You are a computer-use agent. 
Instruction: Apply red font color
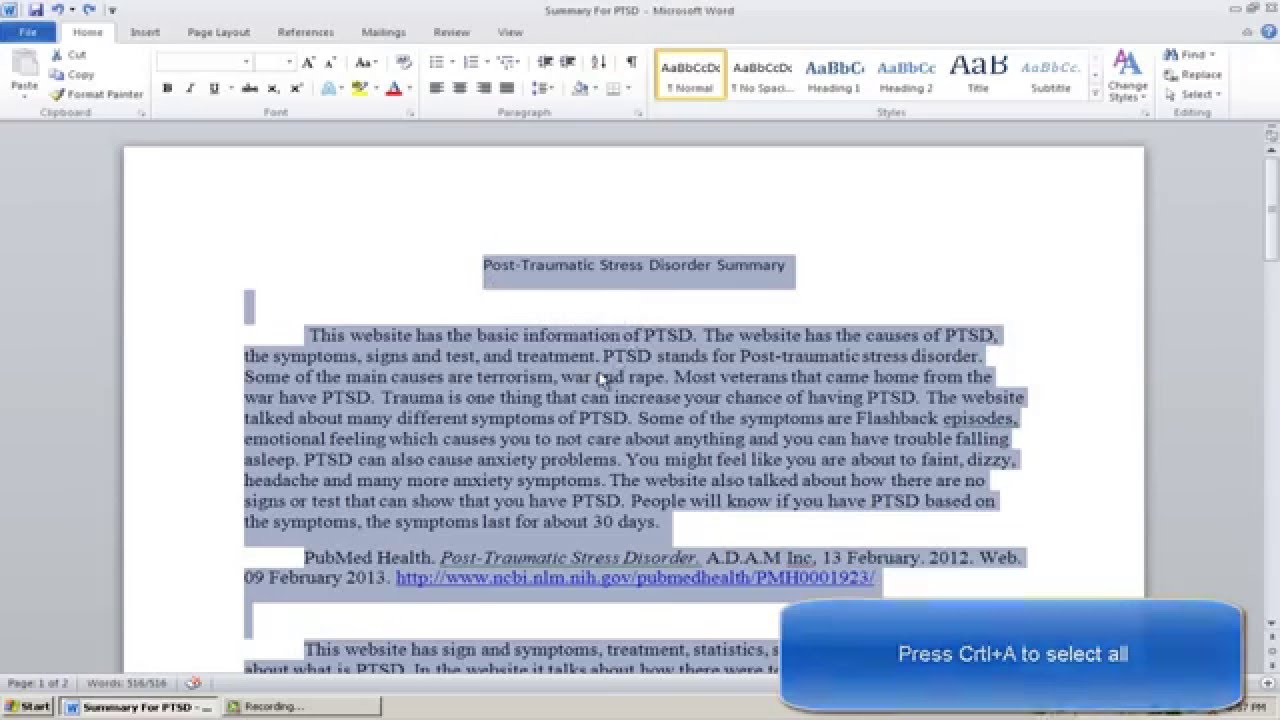(393, 89)
